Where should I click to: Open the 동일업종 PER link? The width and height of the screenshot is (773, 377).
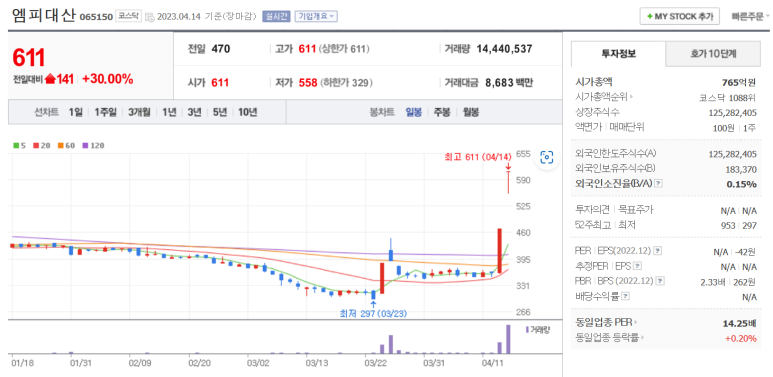tap(606, 323)
